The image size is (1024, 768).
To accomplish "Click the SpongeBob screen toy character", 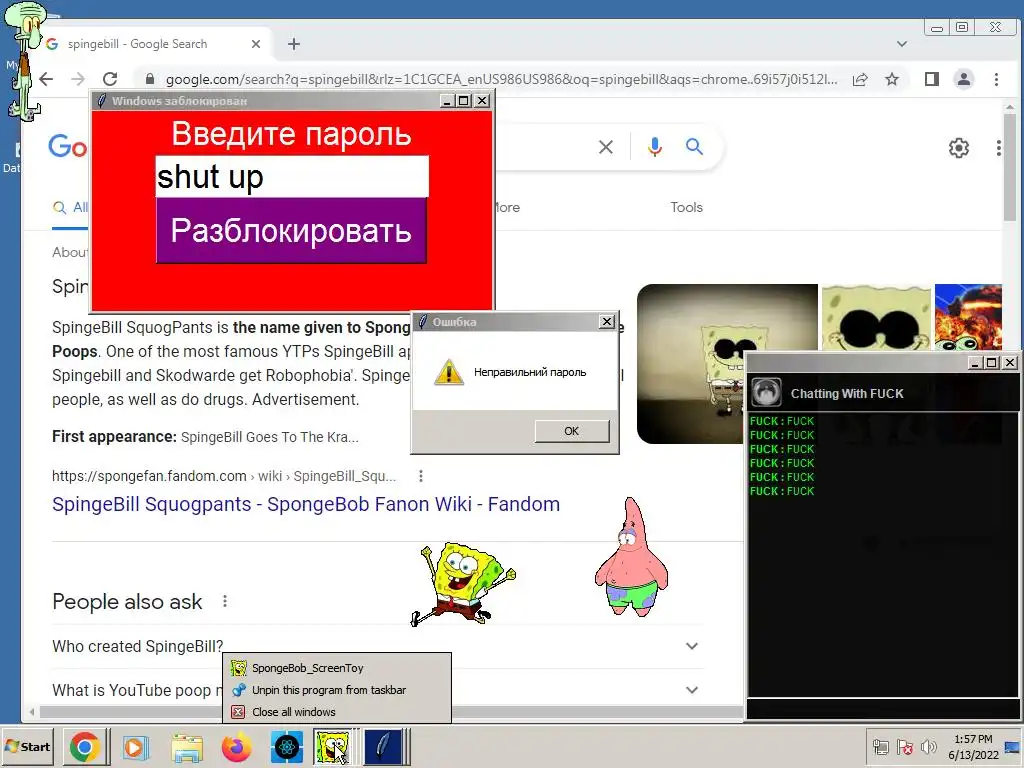I will click(463, 583).
